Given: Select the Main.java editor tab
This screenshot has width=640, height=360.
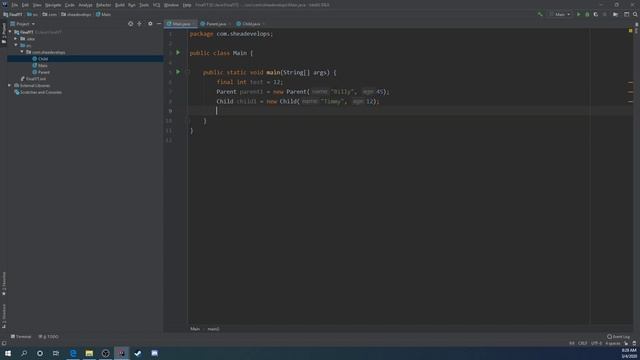Looking at the screenshot, I should click(180, 24).
